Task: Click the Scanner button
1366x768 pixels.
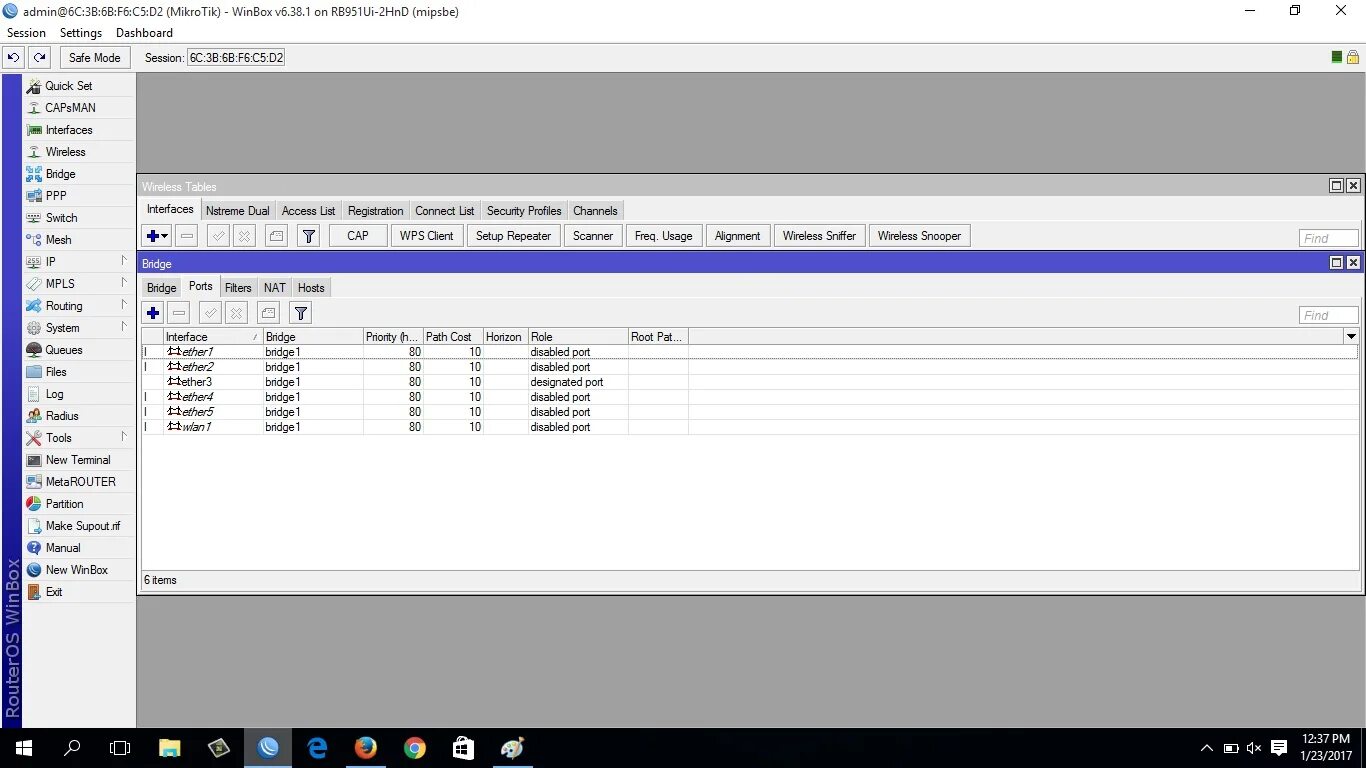Action: coord(593,236)
